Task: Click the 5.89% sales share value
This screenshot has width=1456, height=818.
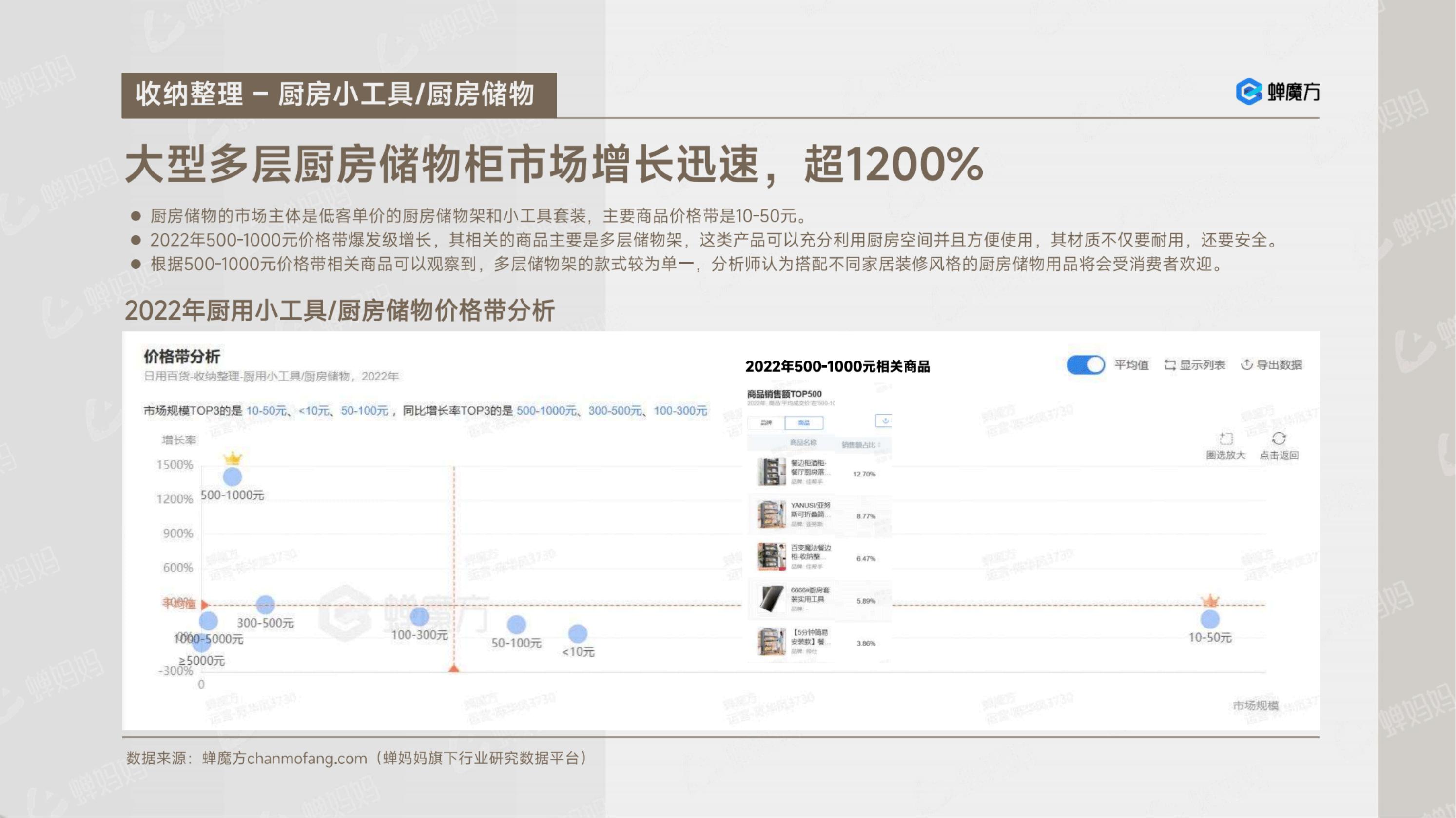Action: click(866, 601)
